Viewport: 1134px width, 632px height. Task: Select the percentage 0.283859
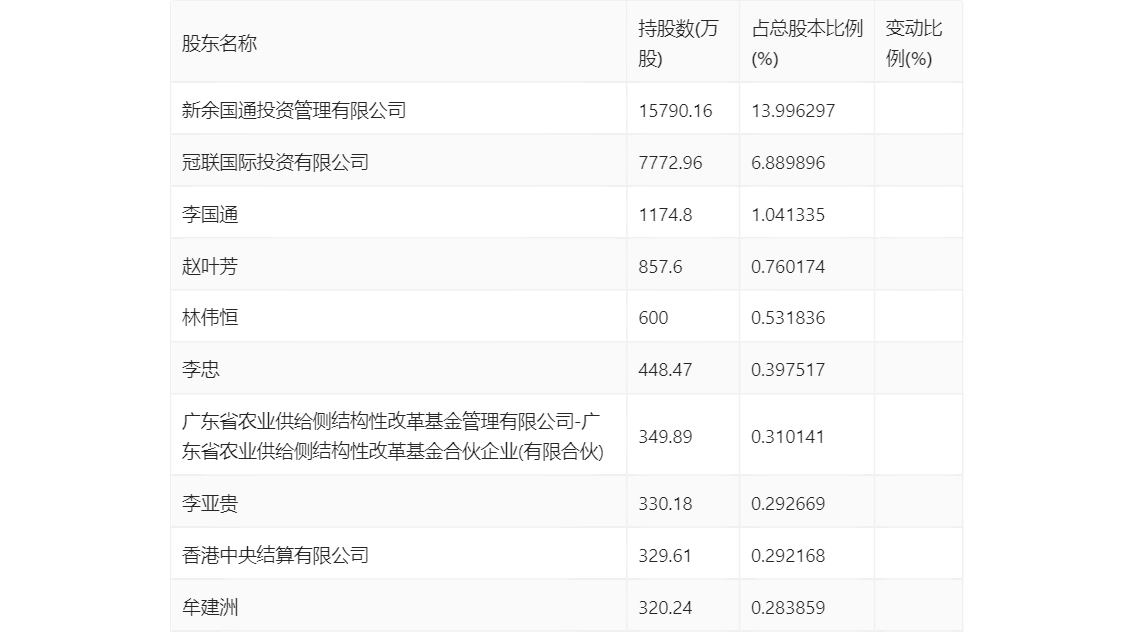click(788, 607)
